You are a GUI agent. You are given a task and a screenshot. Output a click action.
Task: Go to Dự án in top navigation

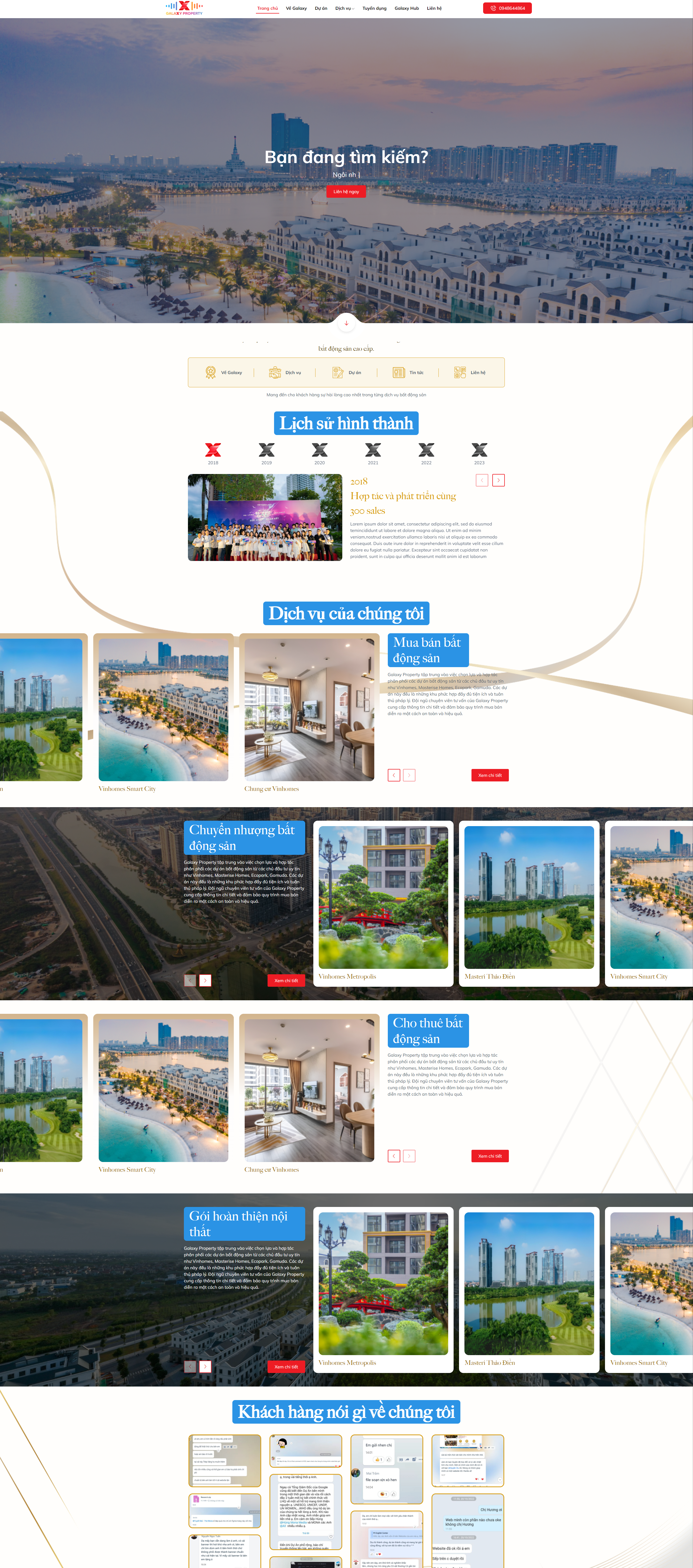coord(321,8)
